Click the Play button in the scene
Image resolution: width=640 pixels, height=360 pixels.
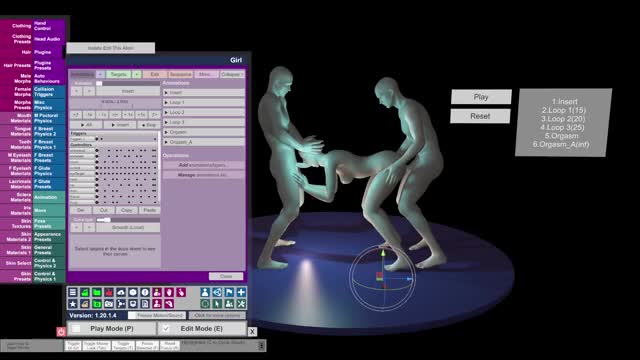(481, 97)
